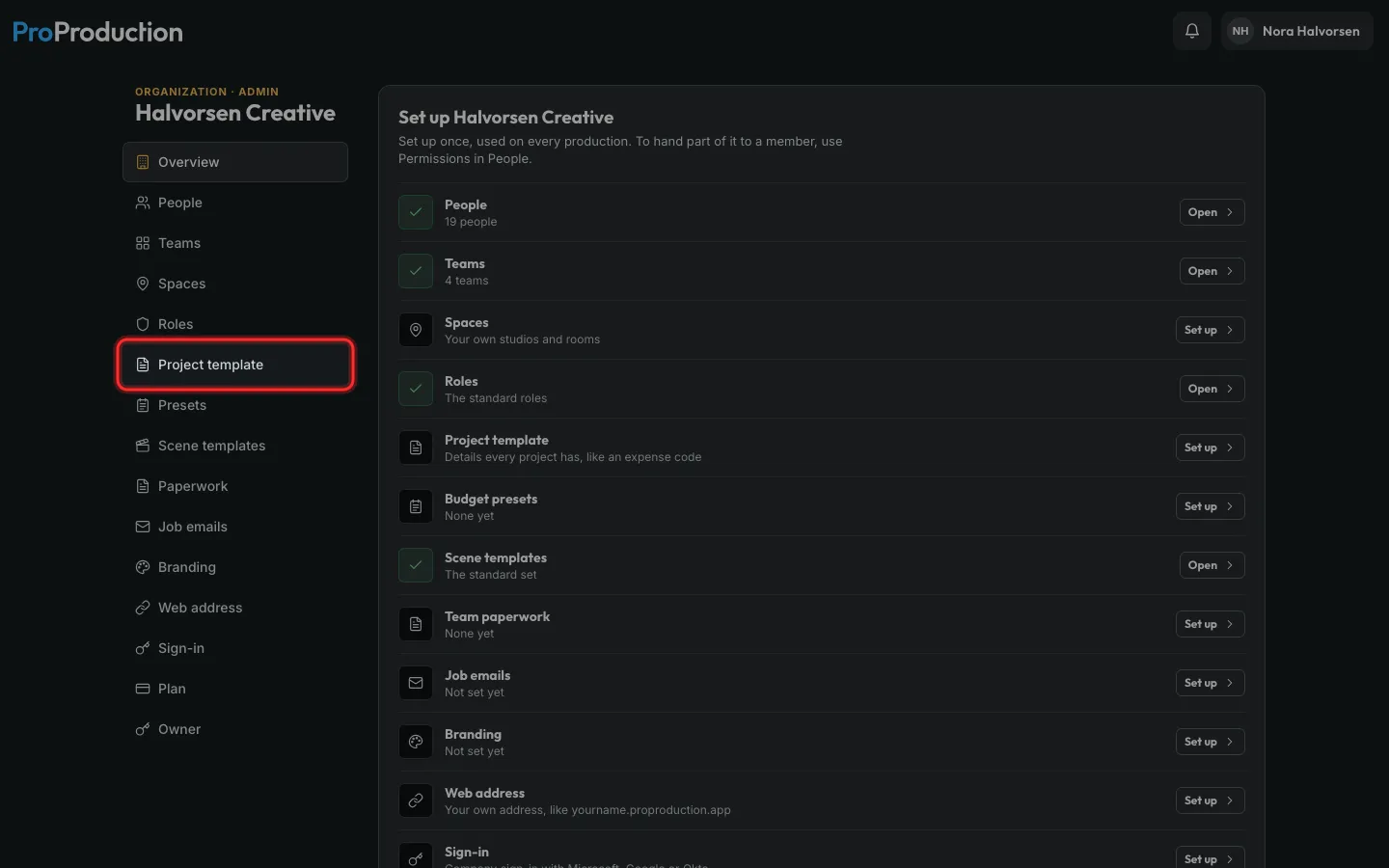Click the location pin icon in Spaces setup row

416,330
